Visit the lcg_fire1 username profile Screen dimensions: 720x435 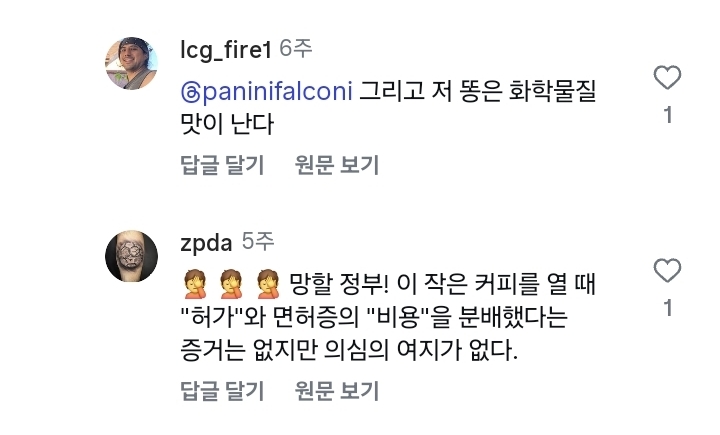tap(225, 48)
